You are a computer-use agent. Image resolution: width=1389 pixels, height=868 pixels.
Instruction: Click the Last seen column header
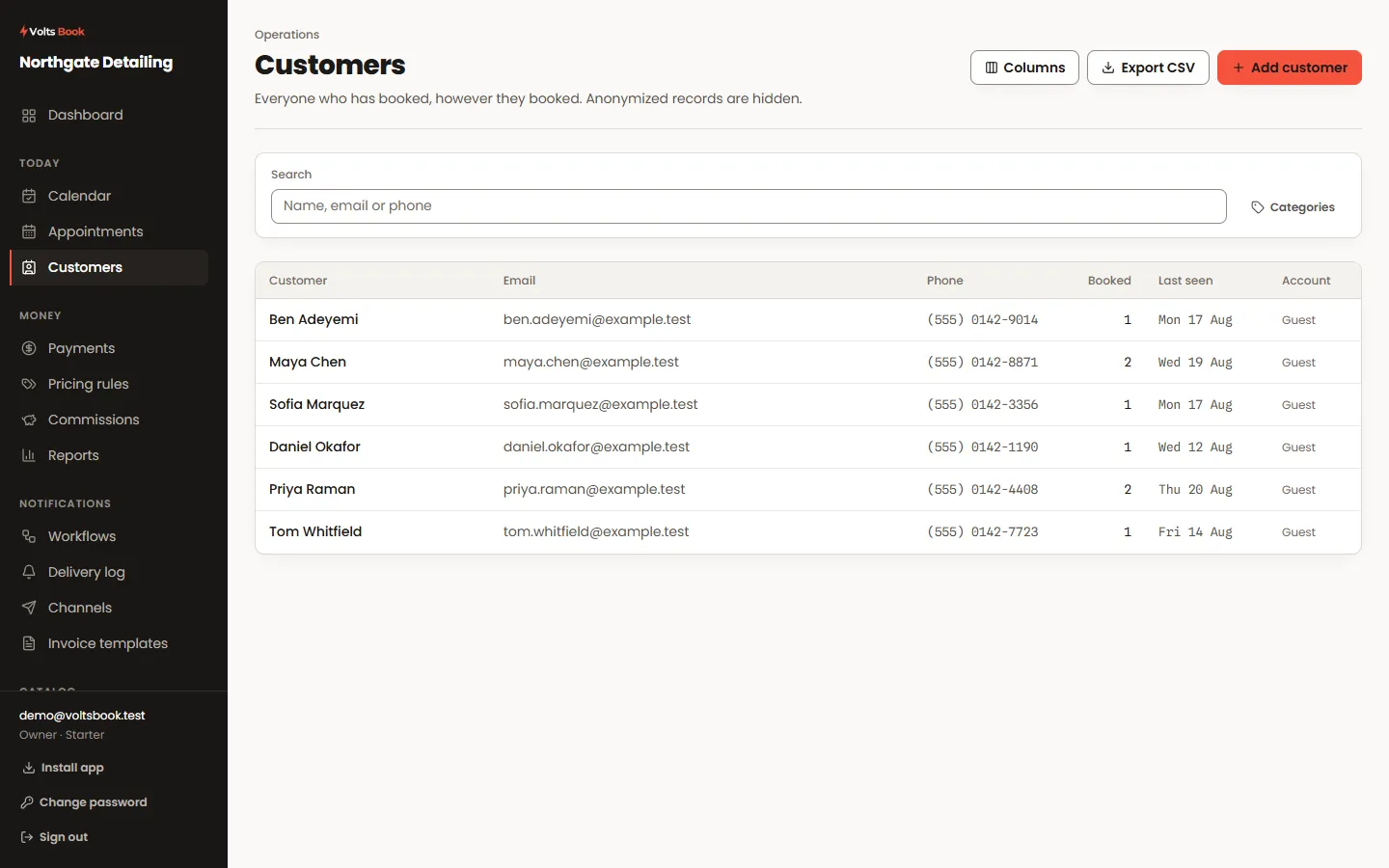(x=1185, y=281)
